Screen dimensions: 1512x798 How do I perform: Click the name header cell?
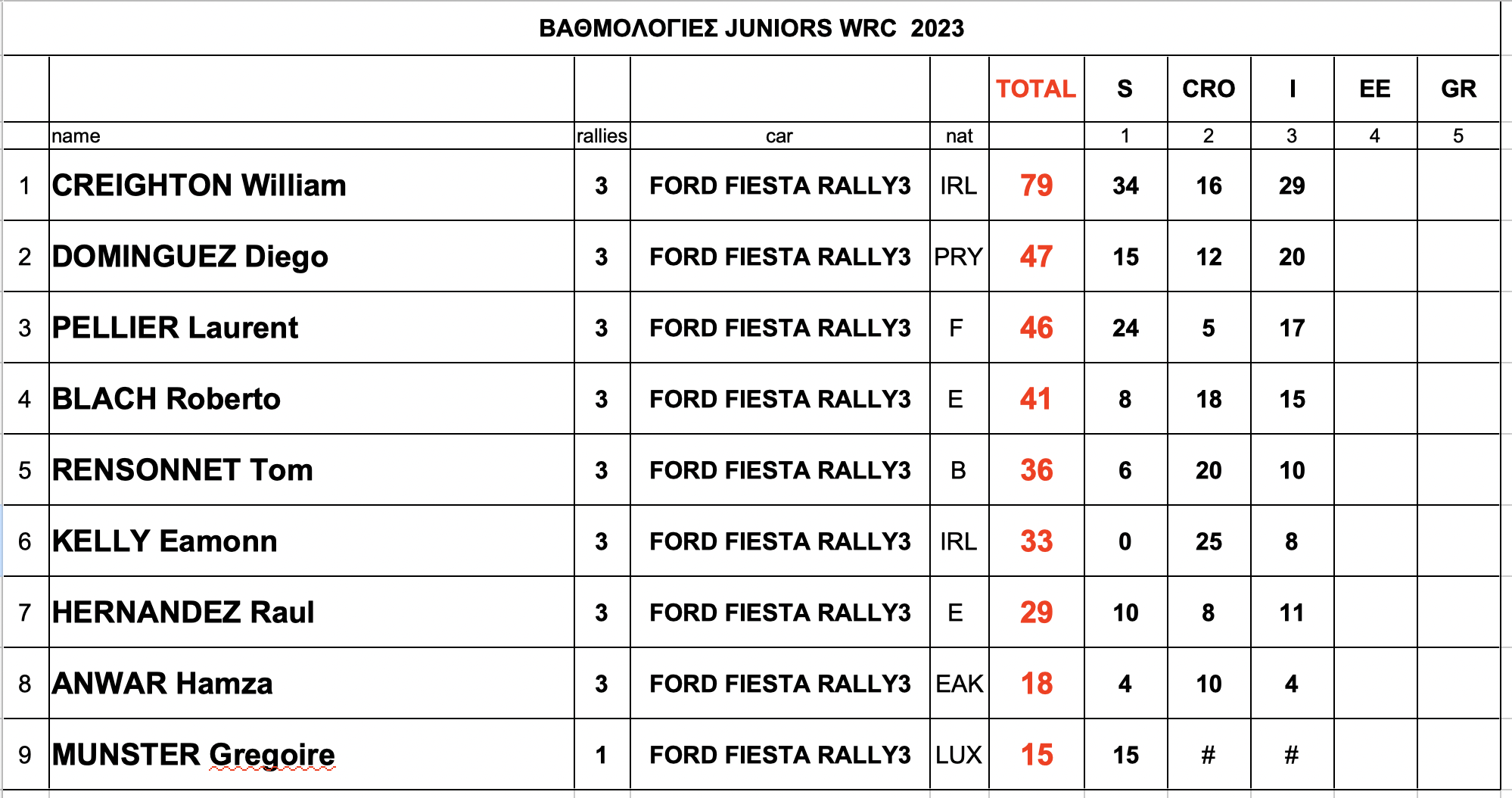[311, 136]
